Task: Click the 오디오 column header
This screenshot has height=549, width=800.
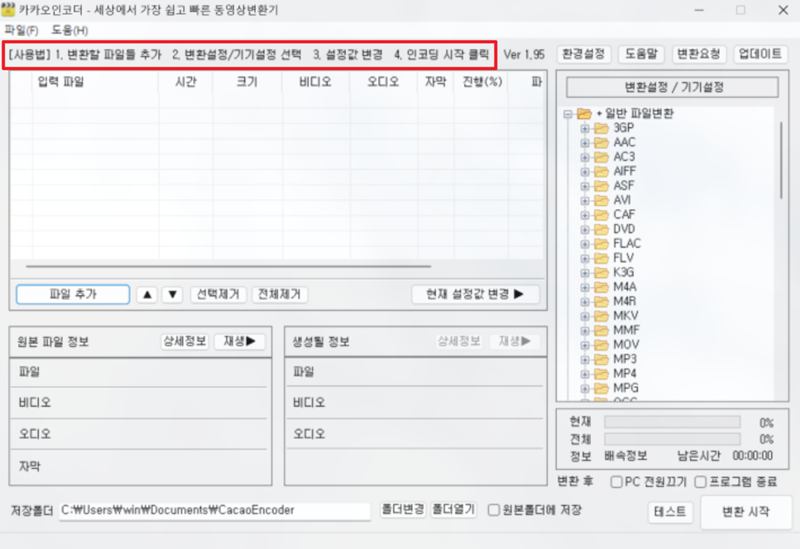Action: pyautogui.click(x=384, y=82)
